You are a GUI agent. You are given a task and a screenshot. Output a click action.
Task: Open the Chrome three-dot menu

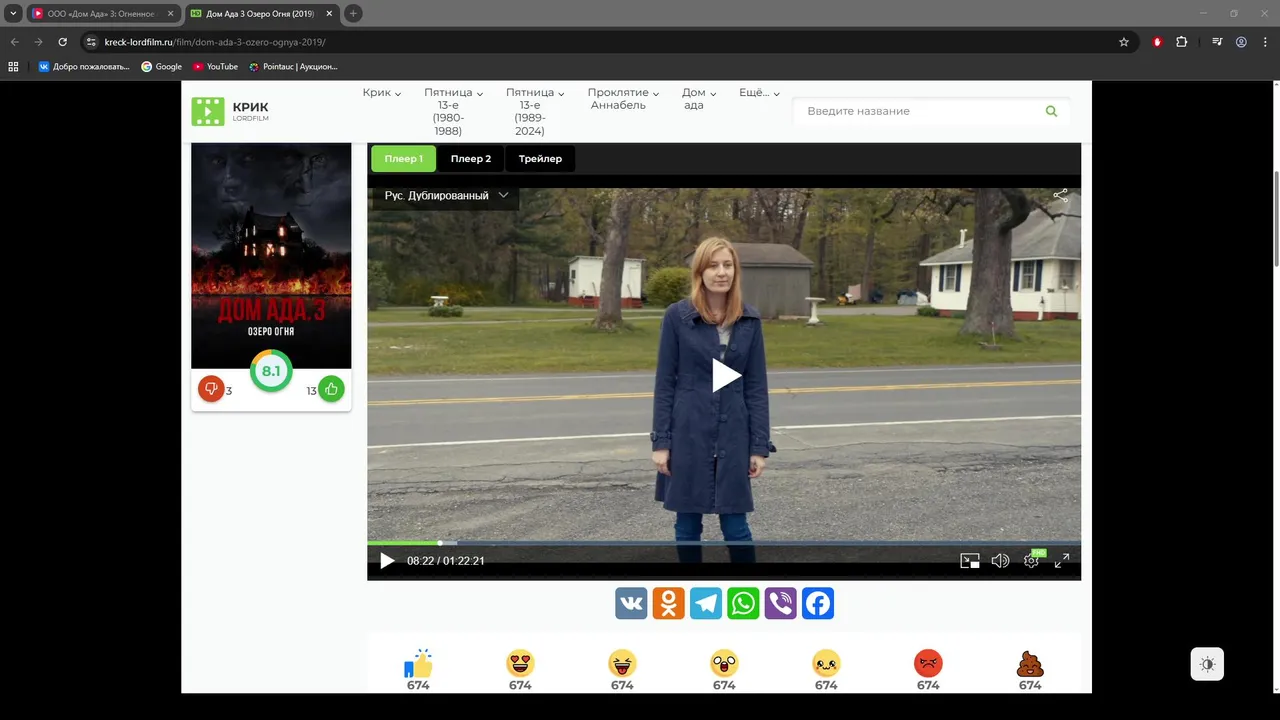tap(1265, 42)
